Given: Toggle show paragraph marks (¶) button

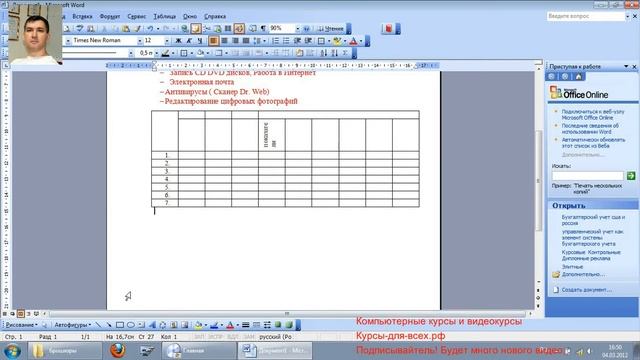Looking at the screenshot, I should point(263,29).
